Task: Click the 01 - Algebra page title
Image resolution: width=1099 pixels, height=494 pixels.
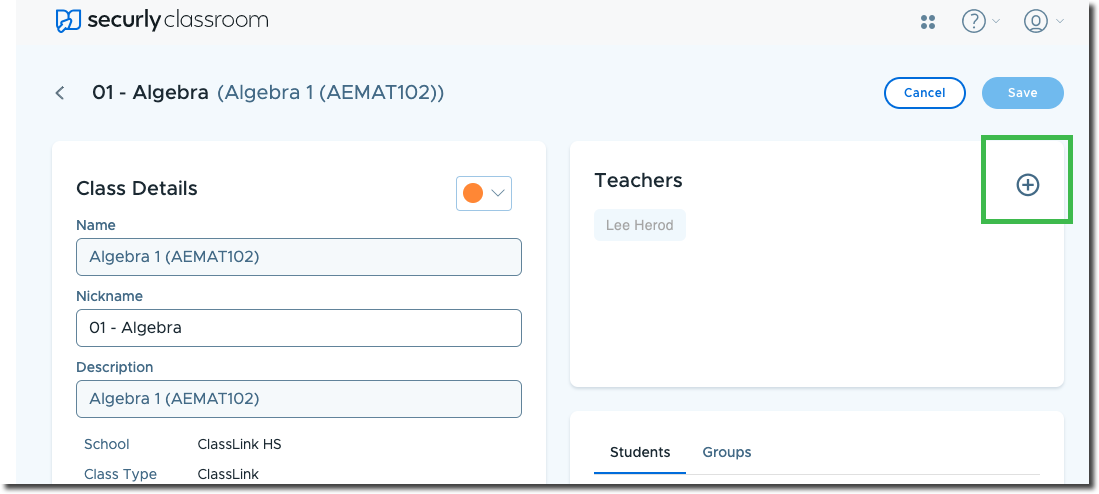Action: (x=150, y=93)
